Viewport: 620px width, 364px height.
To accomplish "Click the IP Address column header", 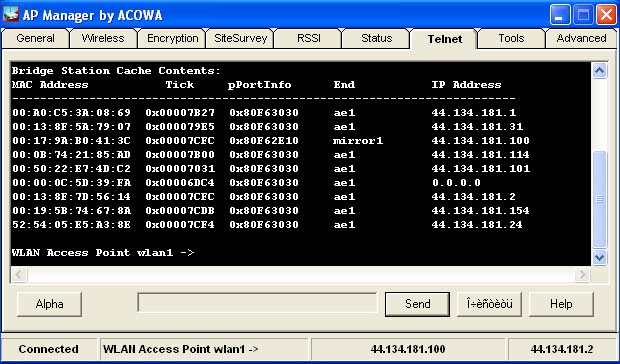I will 466,85.
